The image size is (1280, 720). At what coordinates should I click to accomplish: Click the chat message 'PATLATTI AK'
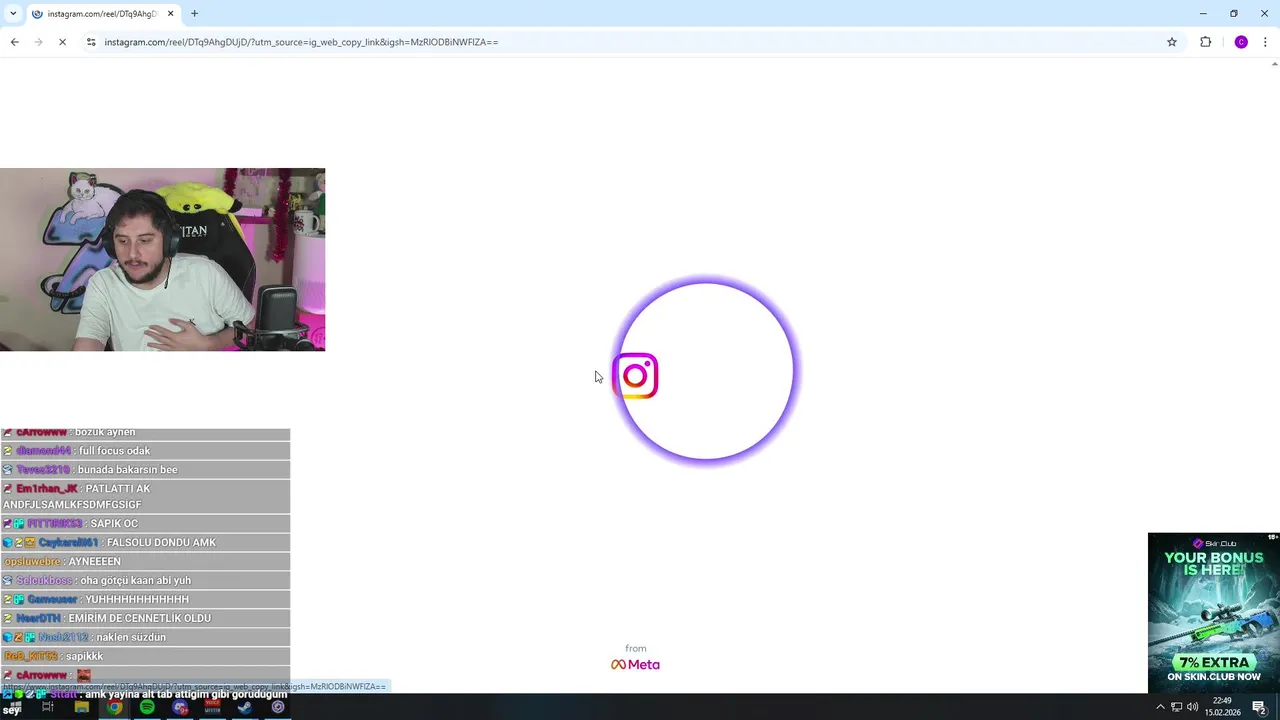pos(117,489)
